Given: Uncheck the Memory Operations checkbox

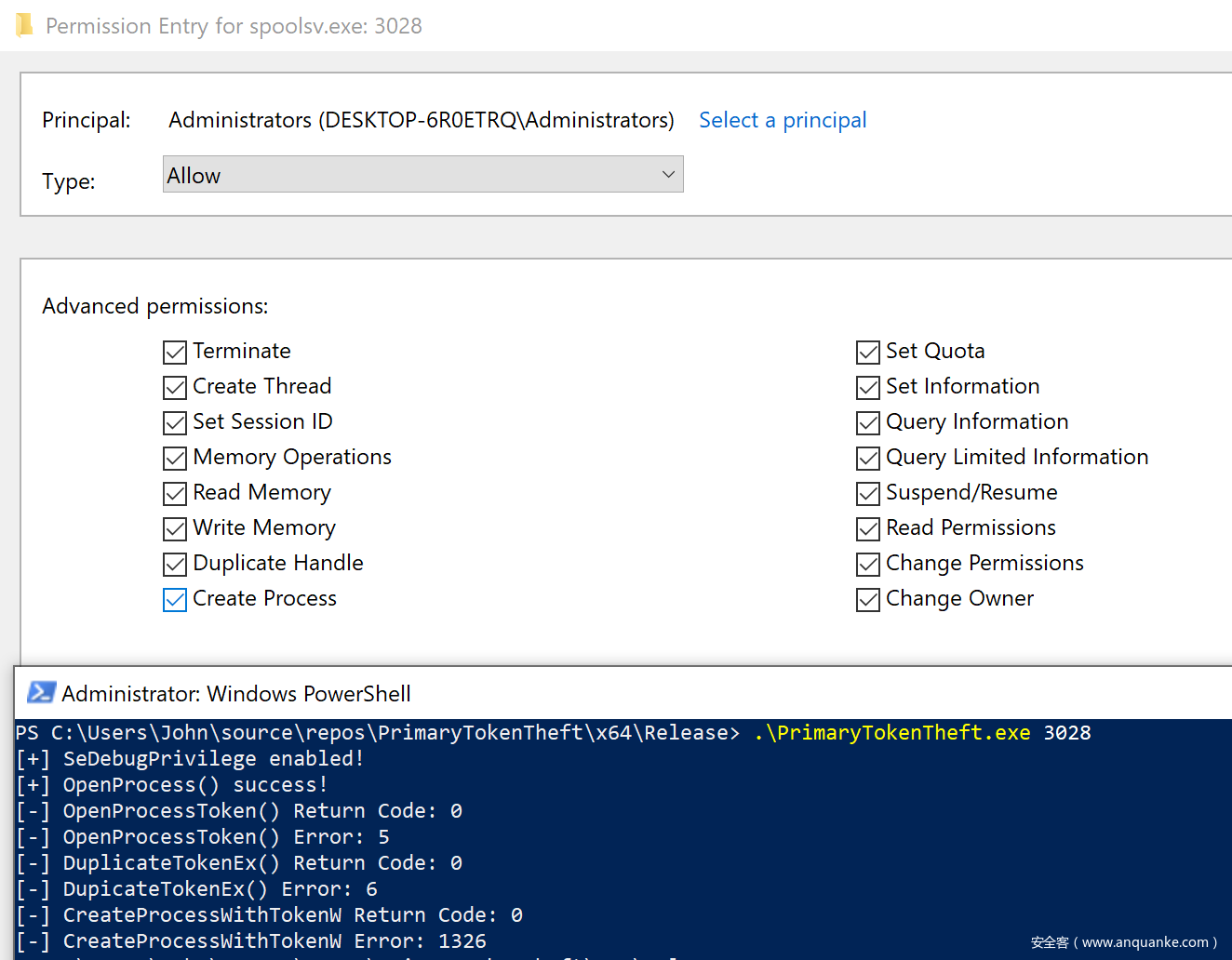Looking at the screenshot, I should click(x=175, y=458).
